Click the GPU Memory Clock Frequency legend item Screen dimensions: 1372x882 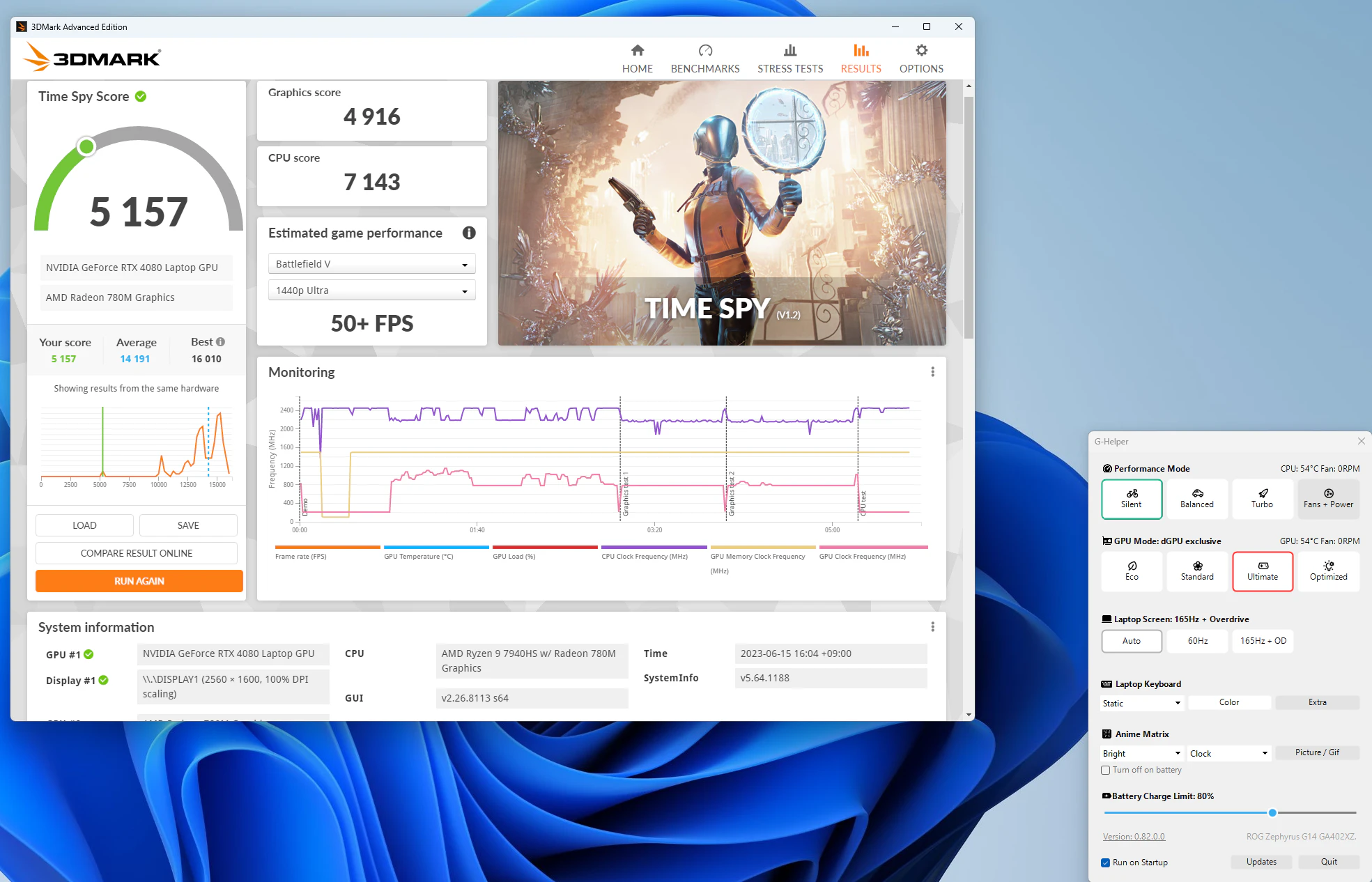[762, 560]
